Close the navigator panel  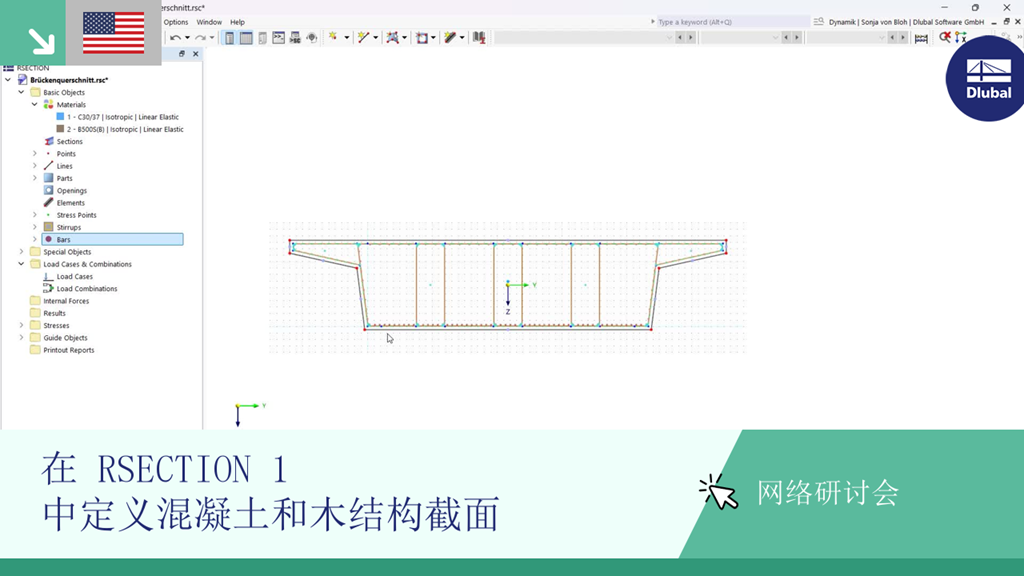click(195, 54)
